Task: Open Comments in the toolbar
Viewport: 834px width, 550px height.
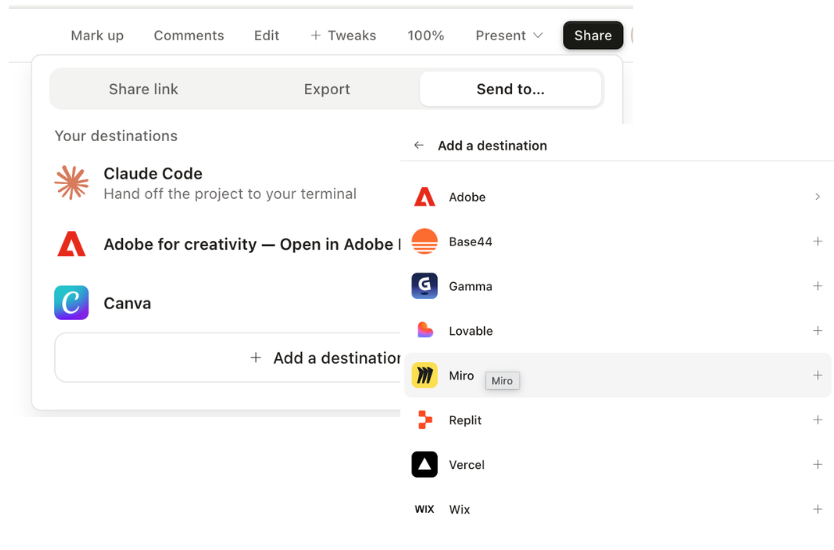Action: click(189, 35)
